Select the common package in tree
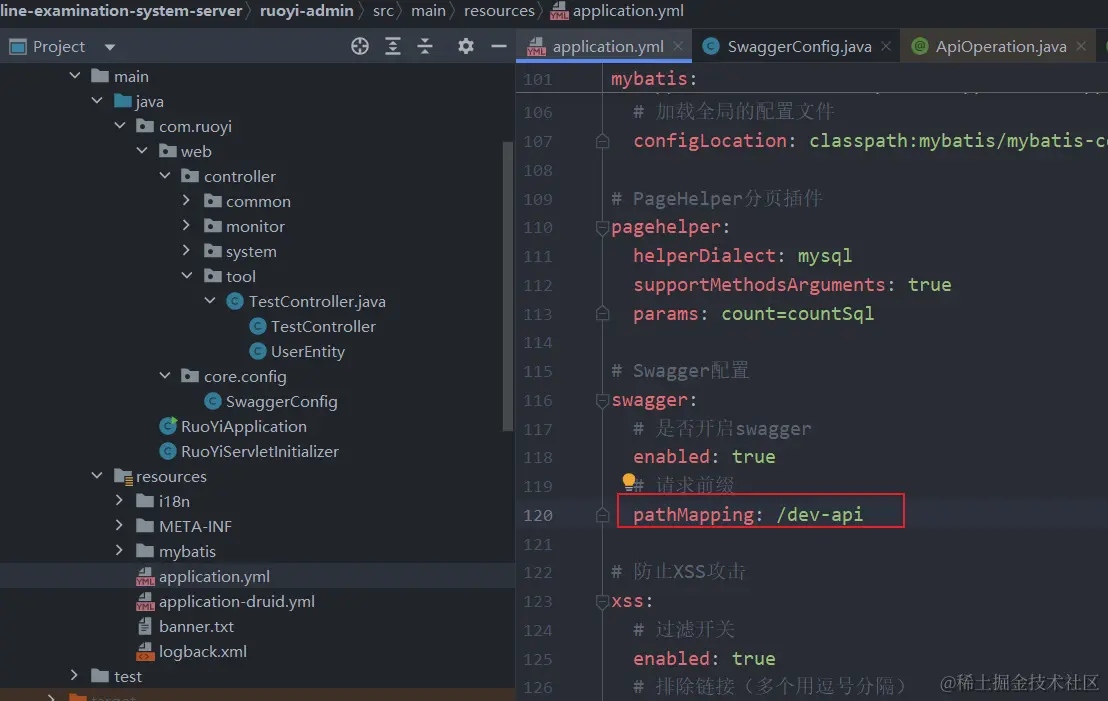 click(x=258, y=201)
